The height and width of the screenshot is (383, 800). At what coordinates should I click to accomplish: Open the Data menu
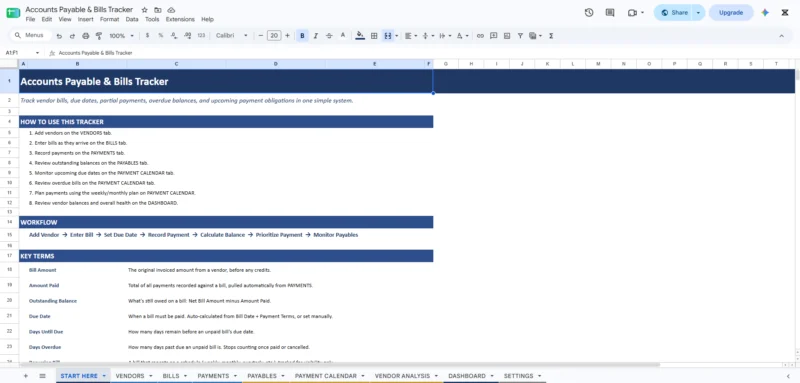point(132,19)
